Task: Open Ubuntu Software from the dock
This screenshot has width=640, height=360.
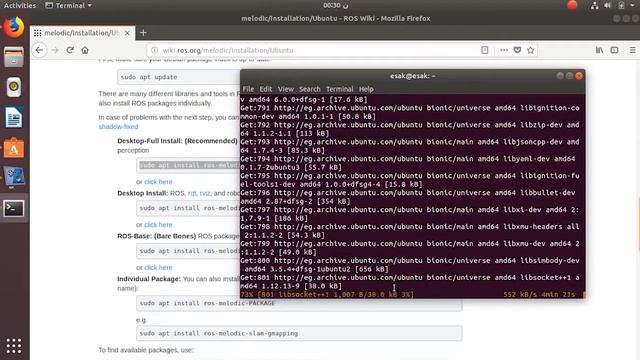Action: [14, 148]
